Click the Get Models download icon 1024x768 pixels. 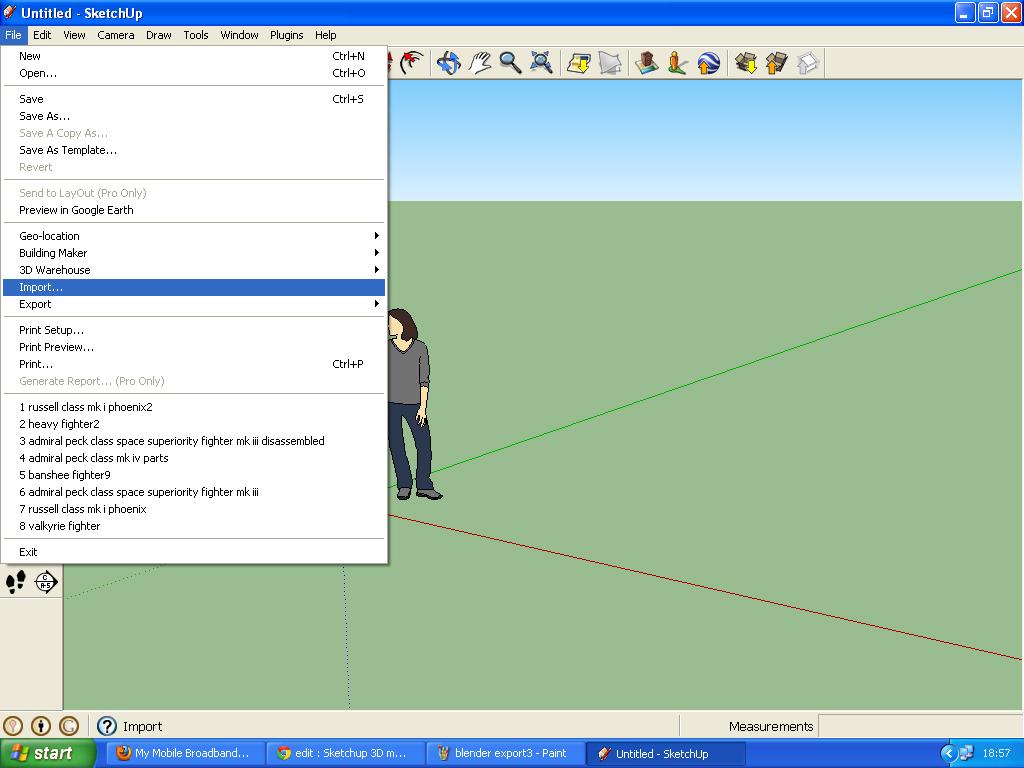[x=746, y=63]
